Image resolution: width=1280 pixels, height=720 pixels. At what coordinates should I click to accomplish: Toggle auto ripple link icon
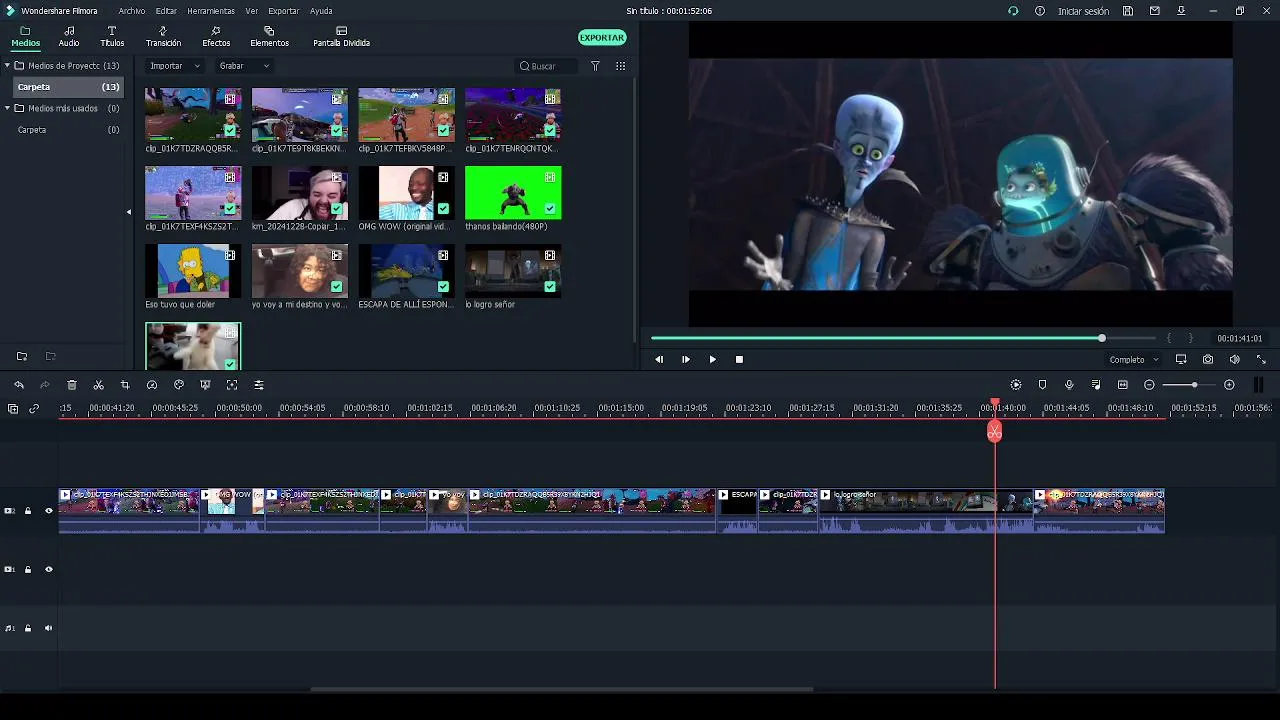click(34, 409)
